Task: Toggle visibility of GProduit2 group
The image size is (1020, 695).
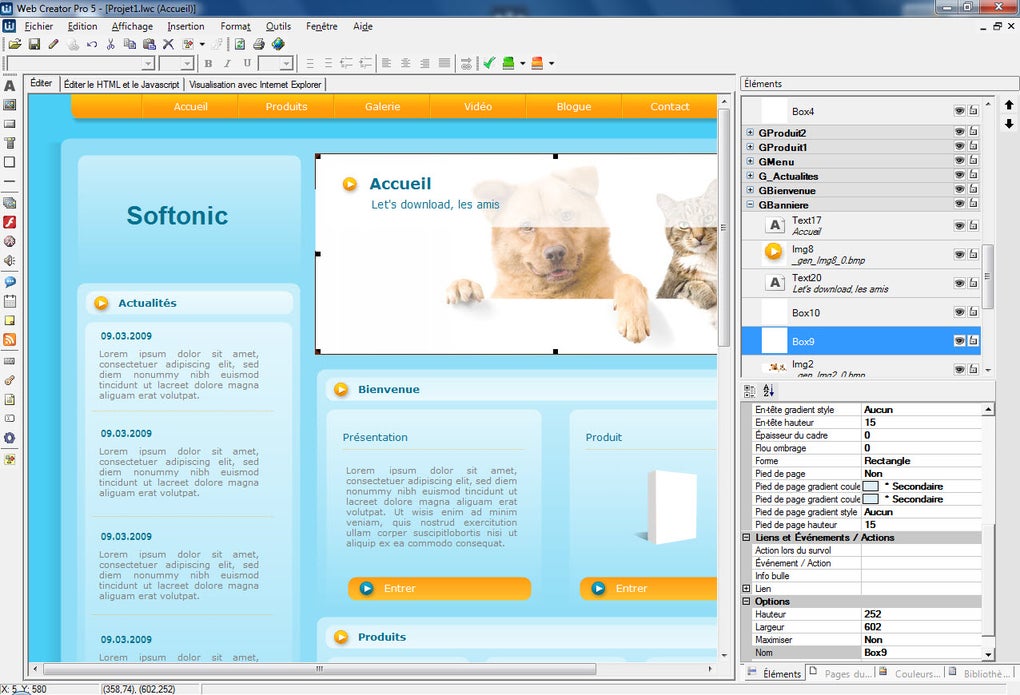Action: pos(959,132)
